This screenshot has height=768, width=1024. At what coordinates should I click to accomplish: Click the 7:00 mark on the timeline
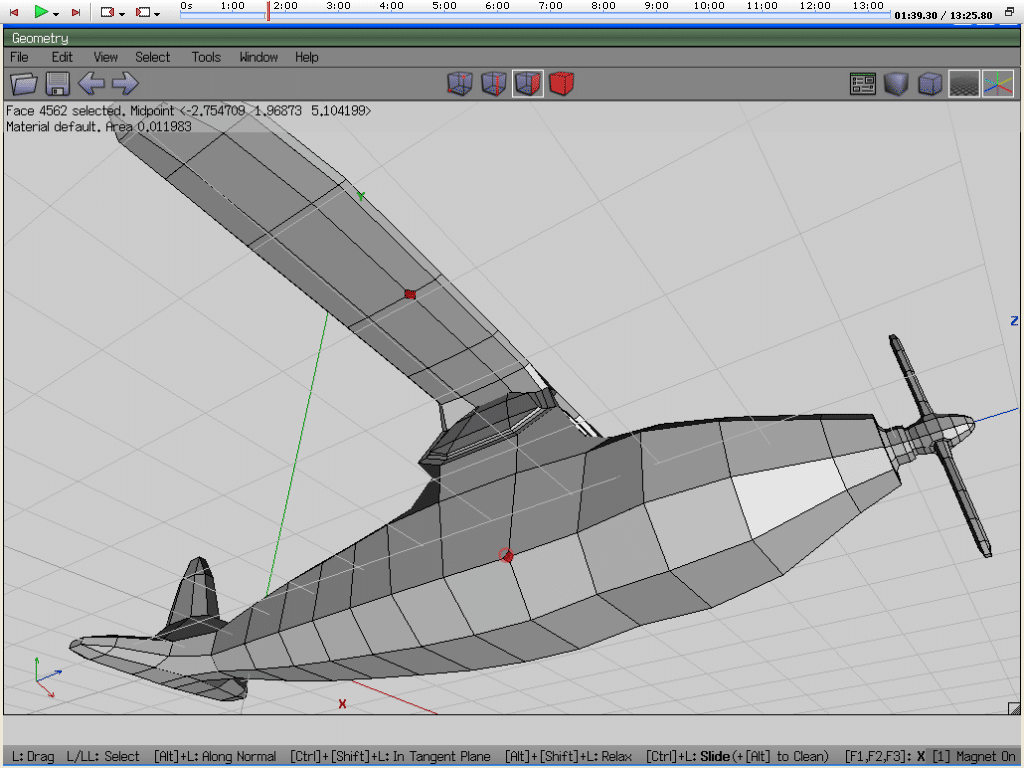pos(550,14)
